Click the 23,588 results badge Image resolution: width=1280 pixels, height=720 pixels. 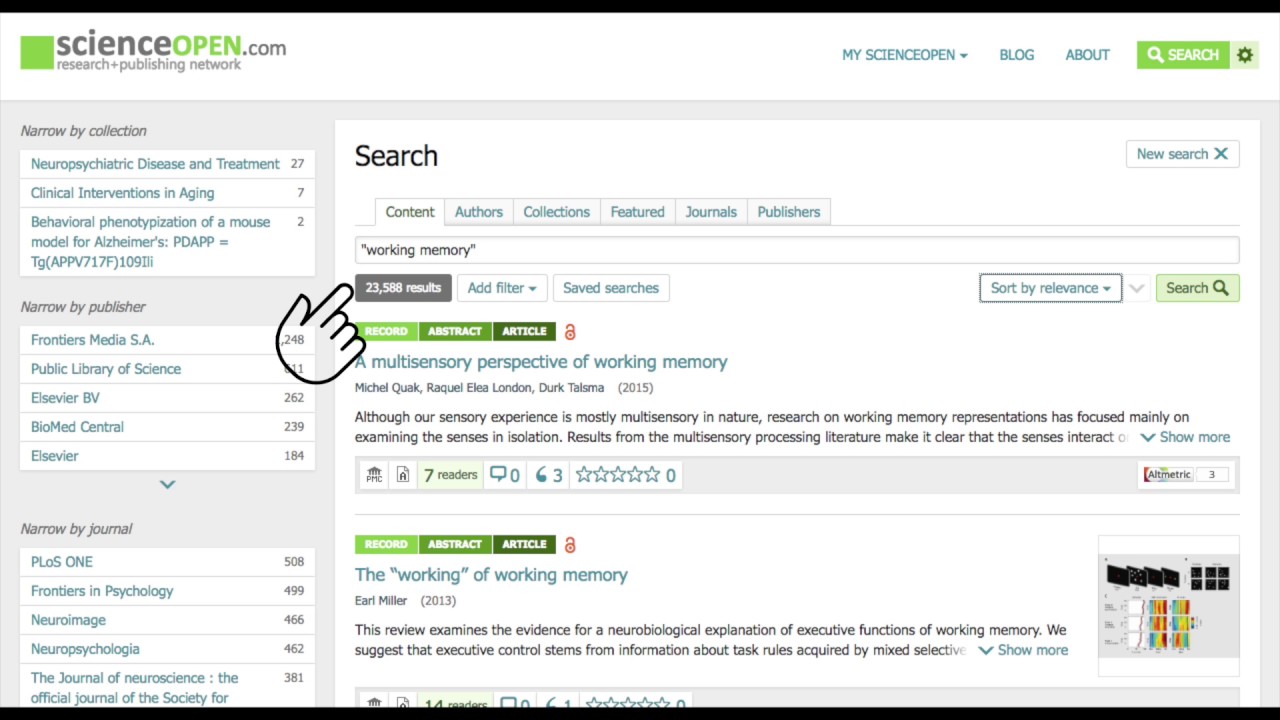403,288
